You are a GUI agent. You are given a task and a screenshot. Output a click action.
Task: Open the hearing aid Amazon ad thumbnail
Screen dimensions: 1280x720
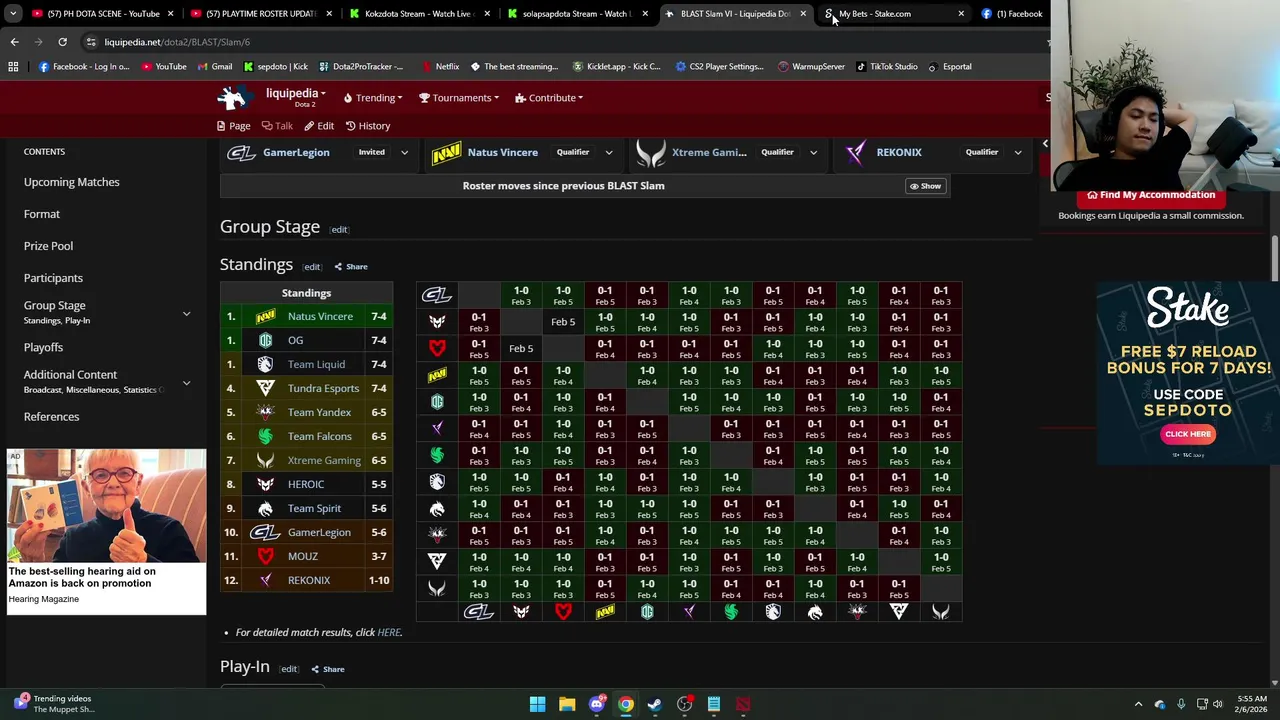point(106,505)
